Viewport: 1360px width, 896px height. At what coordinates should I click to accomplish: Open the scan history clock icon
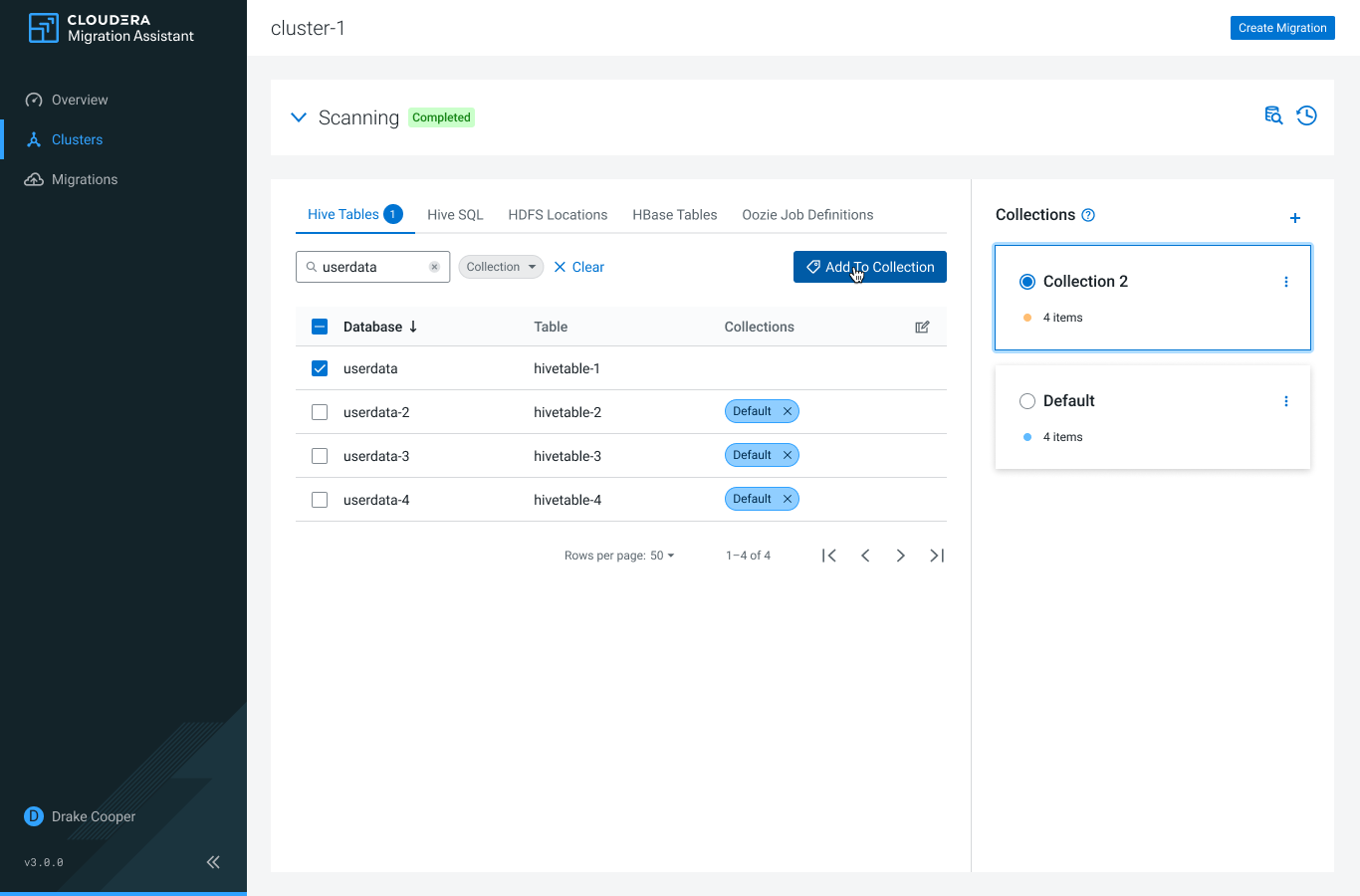coord(1306,115)
